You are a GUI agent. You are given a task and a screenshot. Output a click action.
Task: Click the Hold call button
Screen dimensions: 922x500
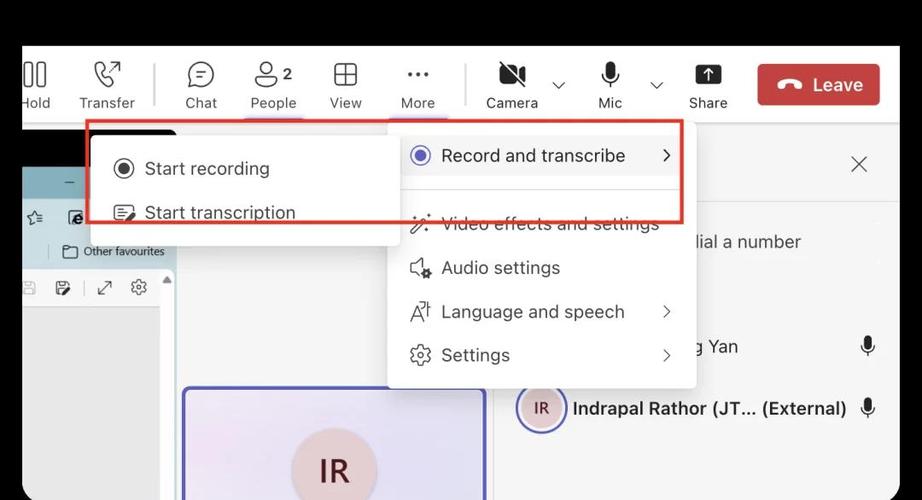click(x=36, y=85)
